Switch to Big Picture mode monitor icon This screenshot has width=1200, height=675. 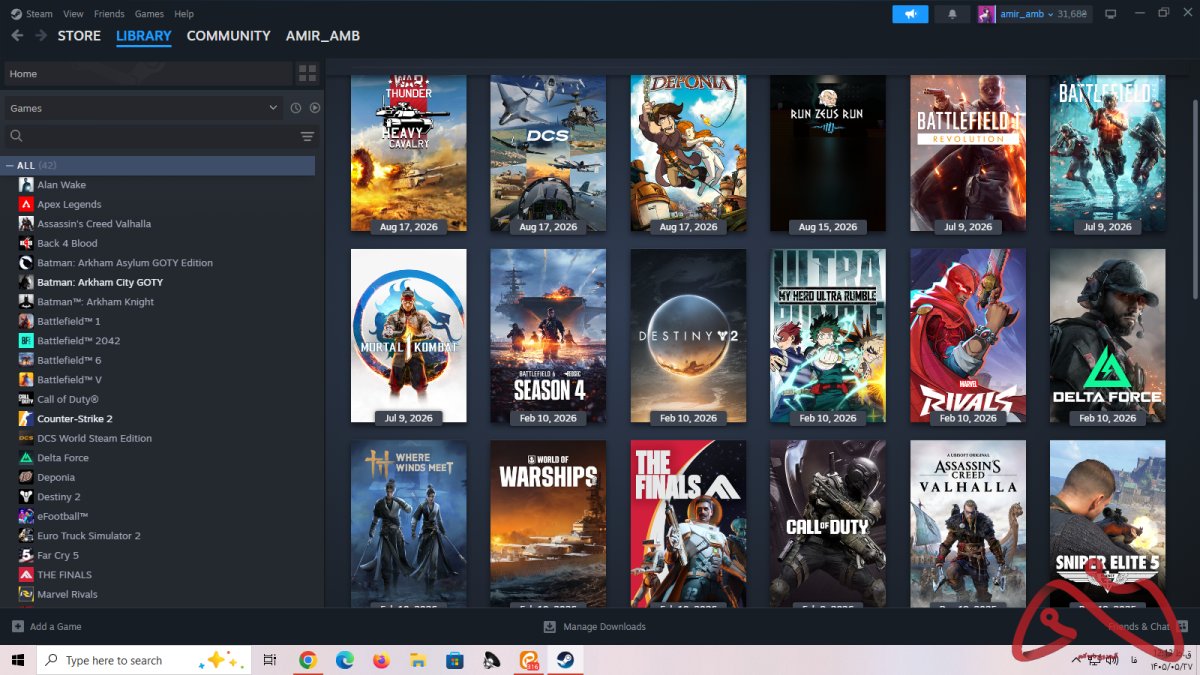1110,14
